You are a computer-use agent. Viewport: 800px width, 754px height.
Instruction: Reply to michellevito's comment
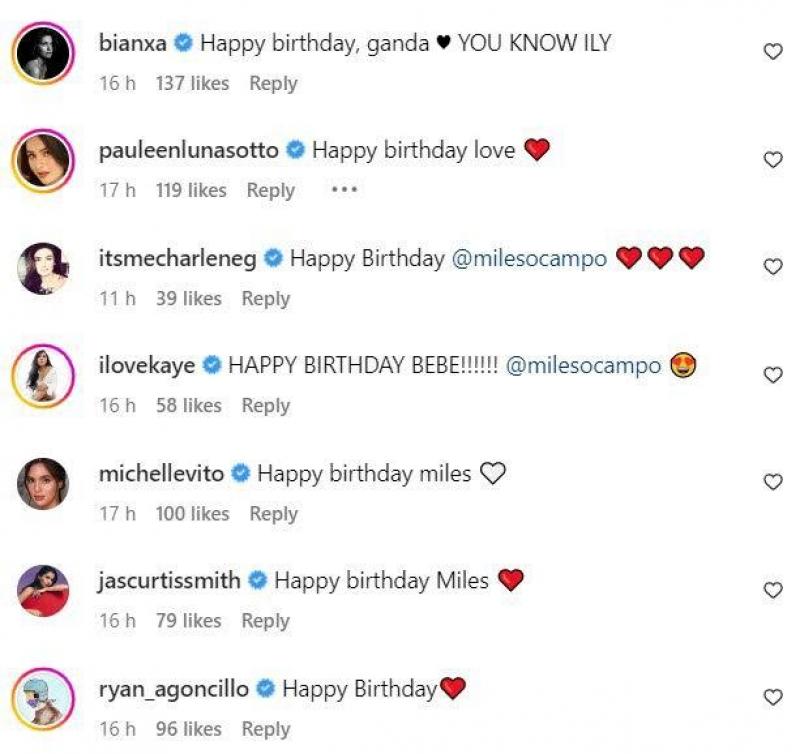(273, 514)
